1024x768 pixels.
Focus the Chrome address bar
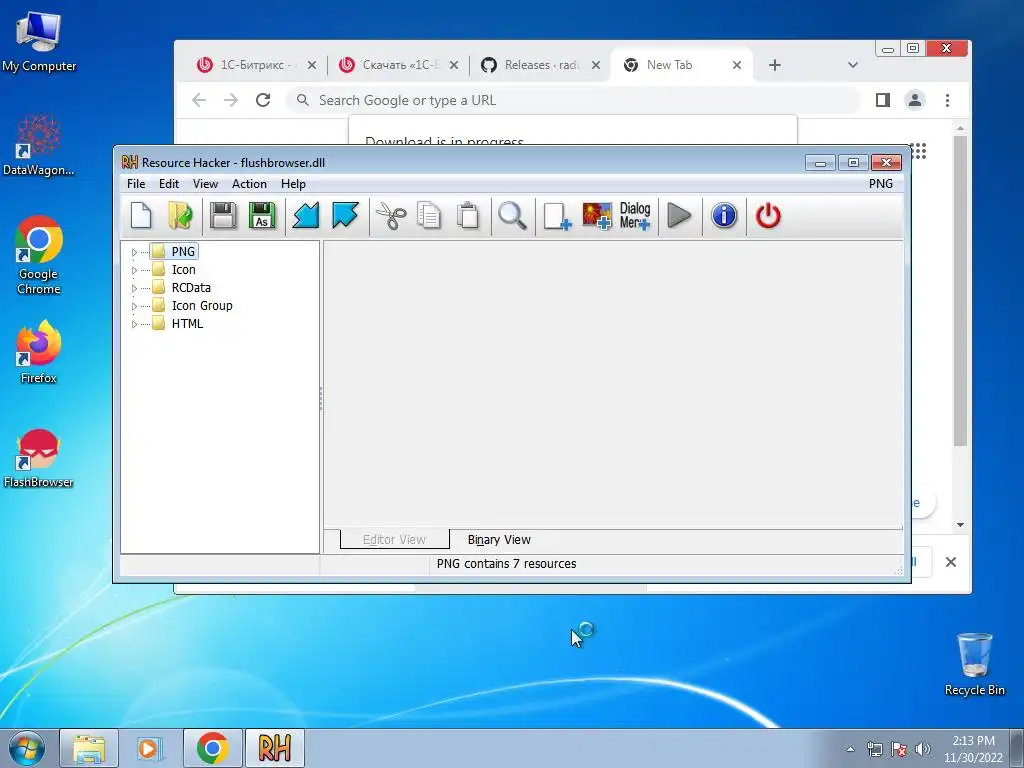[573, 100]
